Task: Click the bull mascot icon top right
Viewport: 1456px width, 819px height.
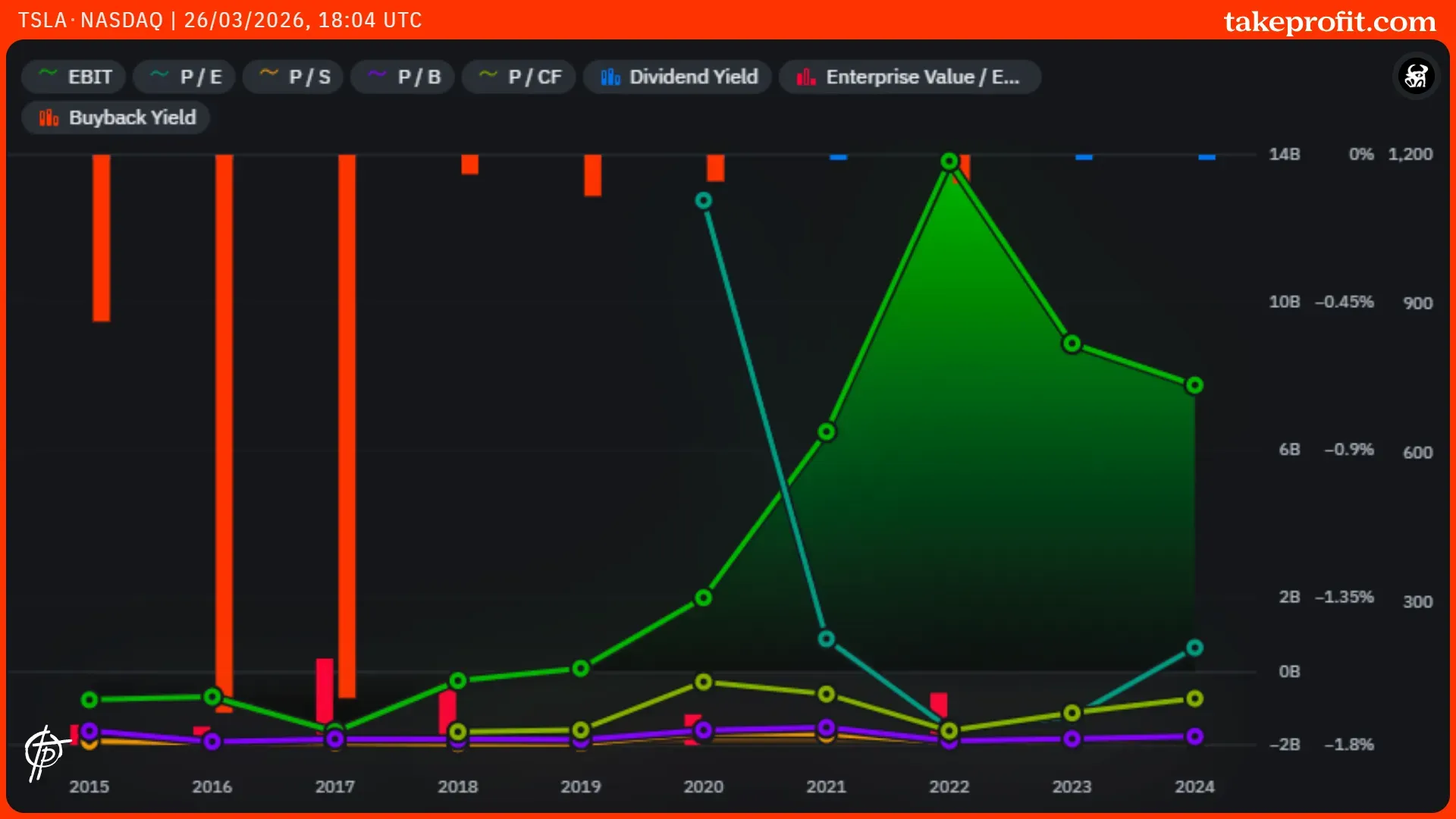Action: coord(1416,77)
